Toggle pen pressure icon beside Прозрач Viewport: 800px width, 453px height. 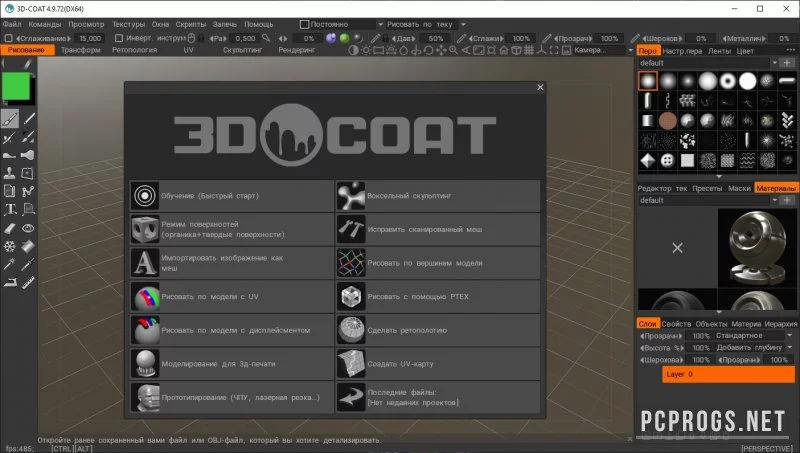[x=546, y=38]
